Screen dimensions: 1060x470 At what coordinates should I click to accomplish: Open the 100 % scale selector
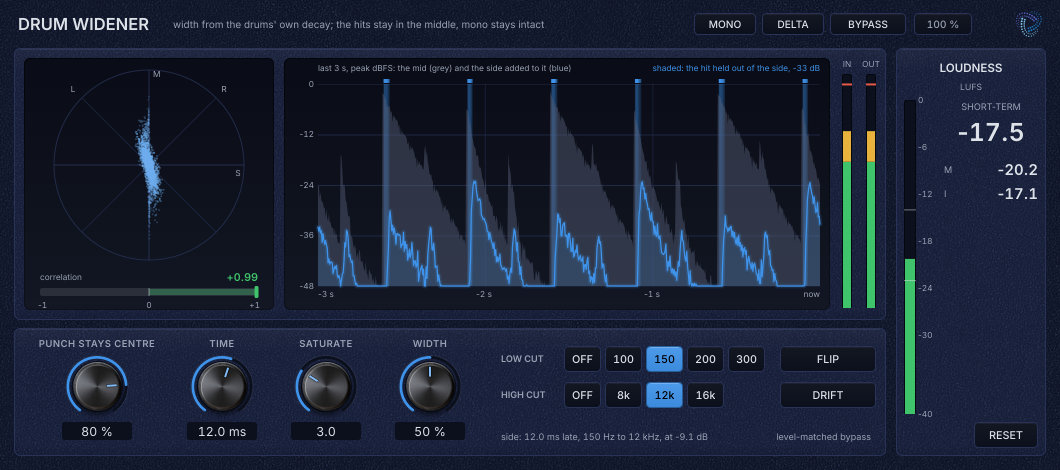click(942, 24)
